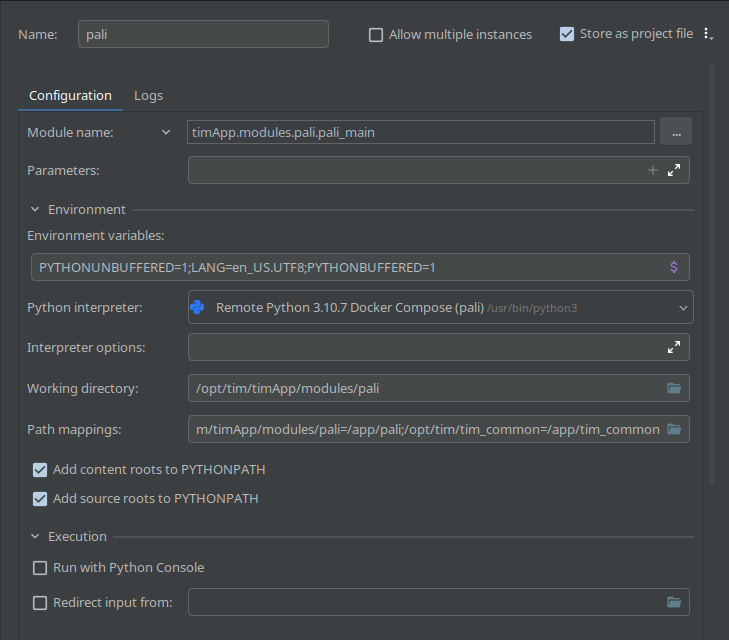Select the Configuration tab
729x640 pixels.
(x=70, y=96)
